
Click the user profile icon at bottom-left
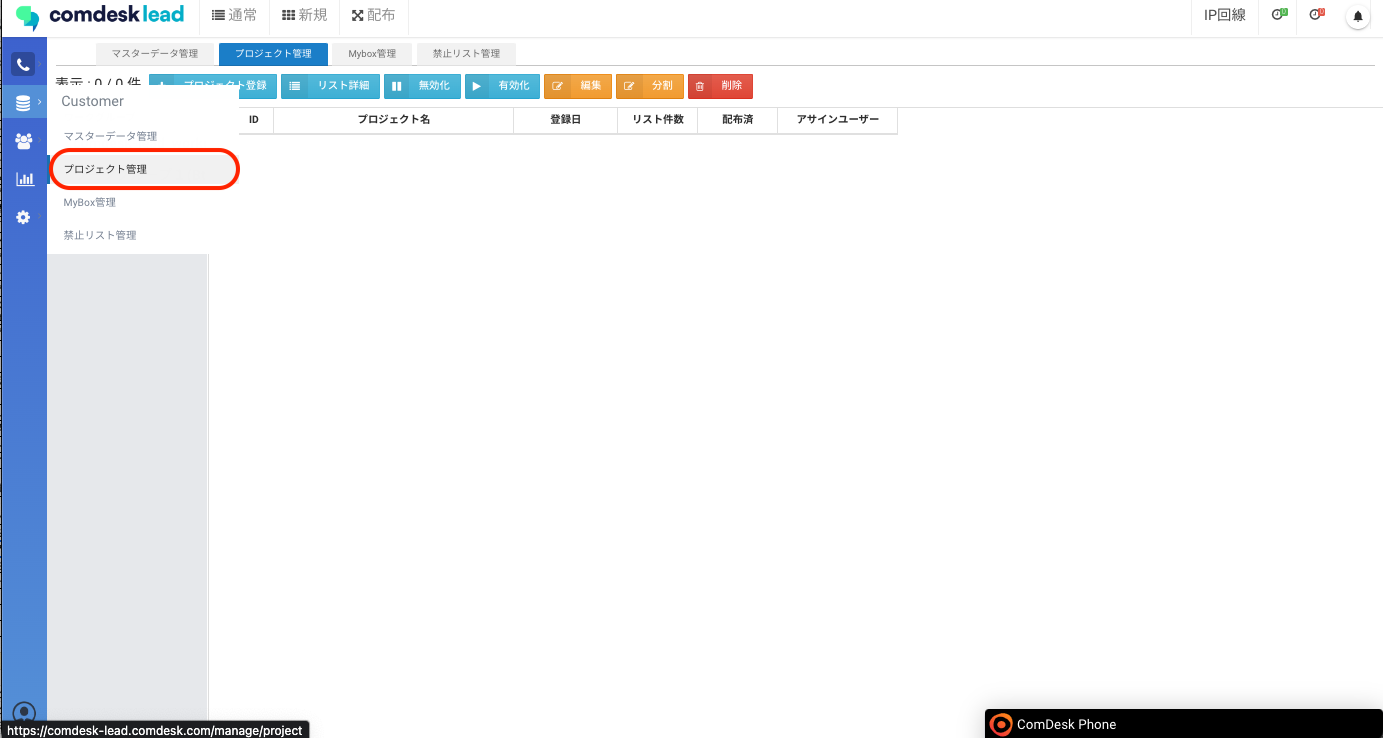coord(24,712)
